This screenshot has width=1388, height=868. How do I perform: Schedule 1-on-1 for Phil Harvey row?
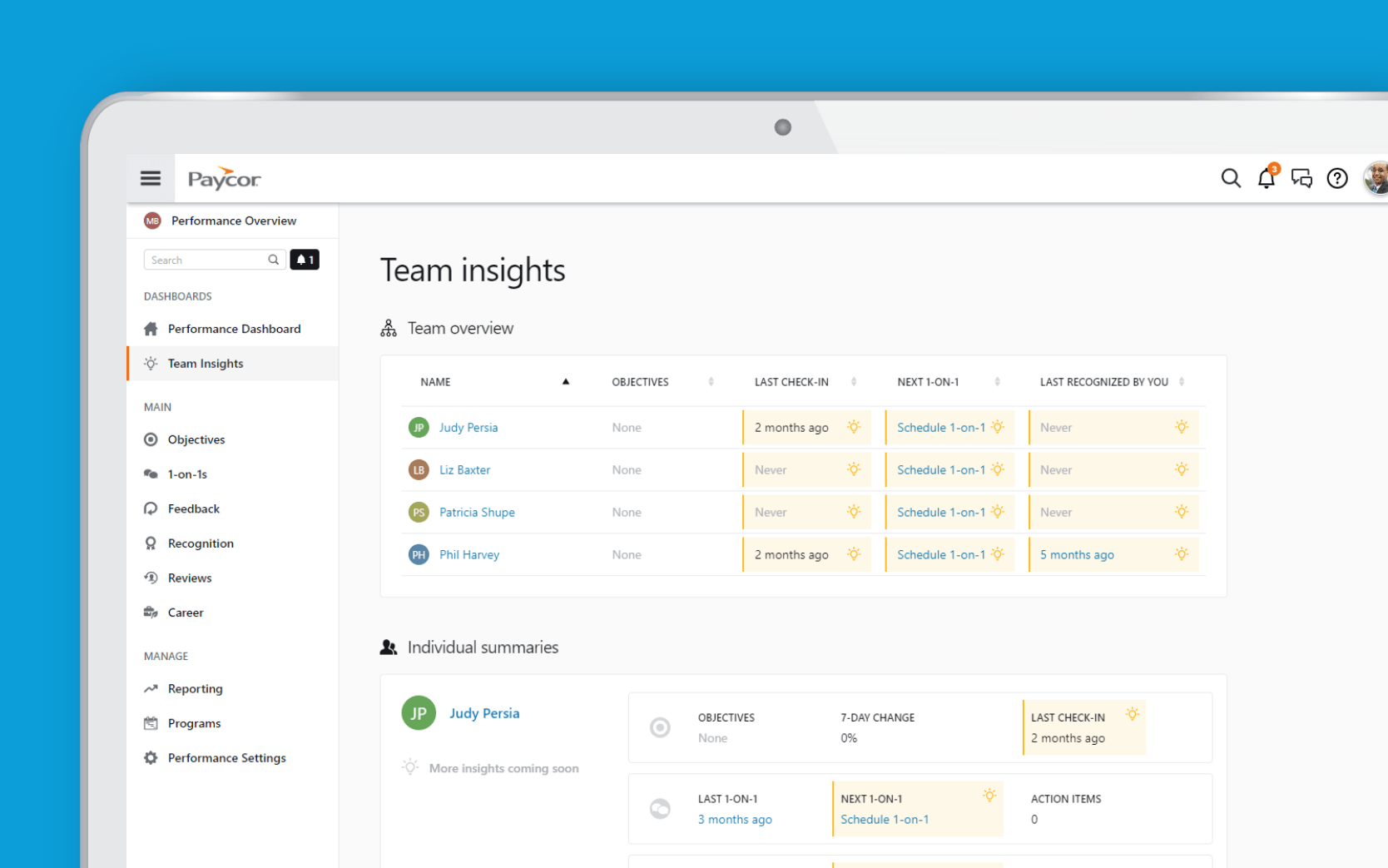941,555
